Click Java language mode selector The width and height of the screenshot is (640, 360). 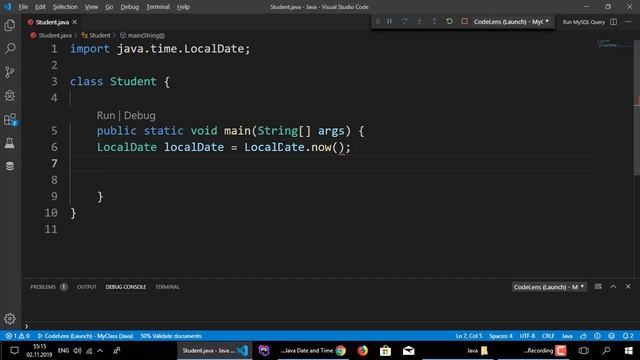567,336
